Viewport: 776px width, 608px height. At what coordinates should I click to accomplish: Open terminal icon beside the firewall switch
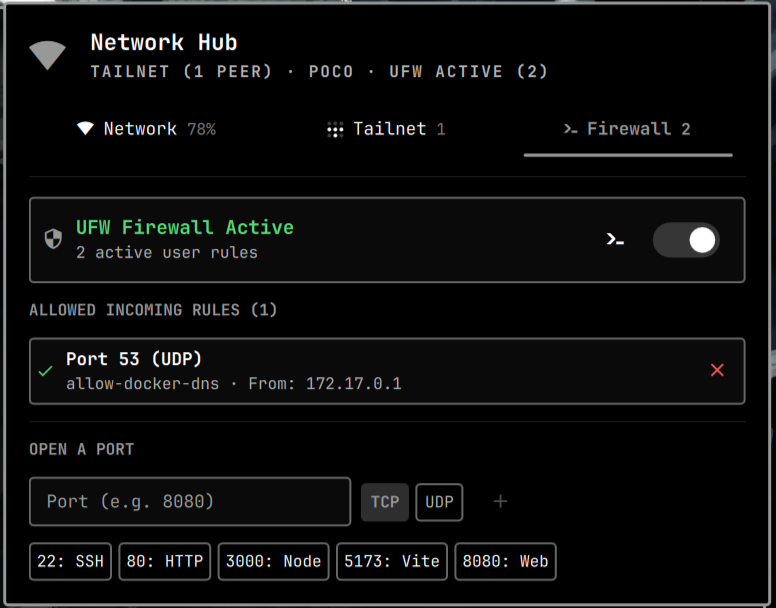[615, 240]
